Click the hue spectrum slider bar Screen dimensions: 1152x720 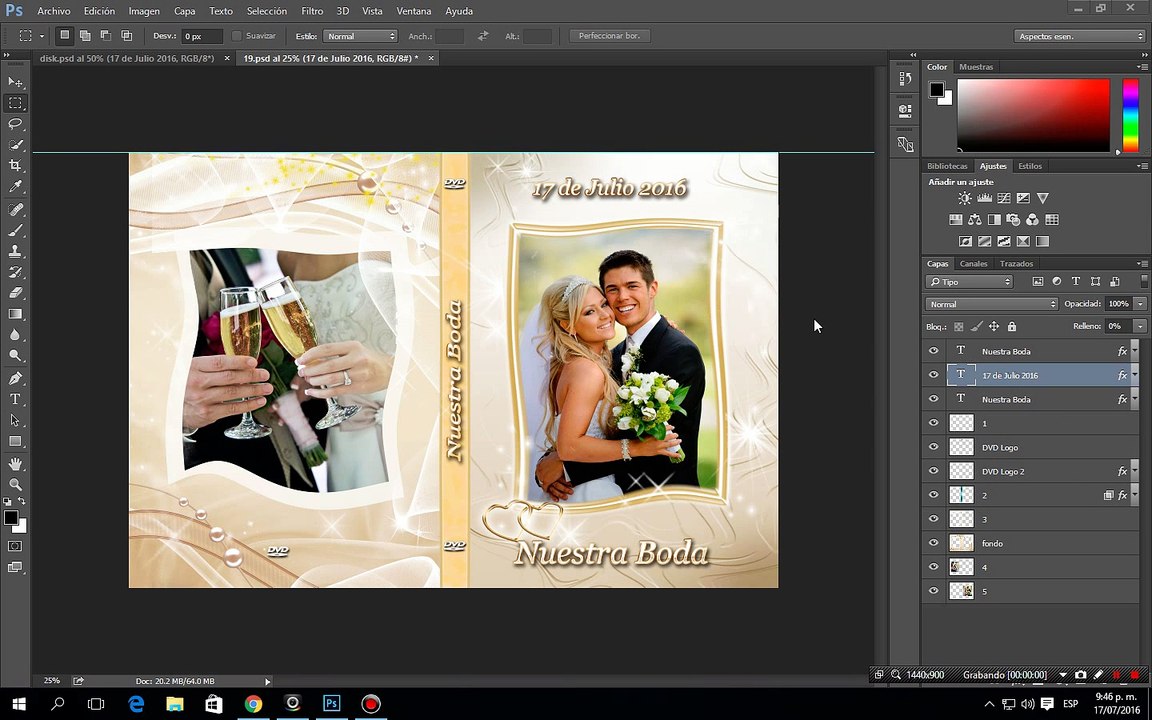tap(1130, 116)
